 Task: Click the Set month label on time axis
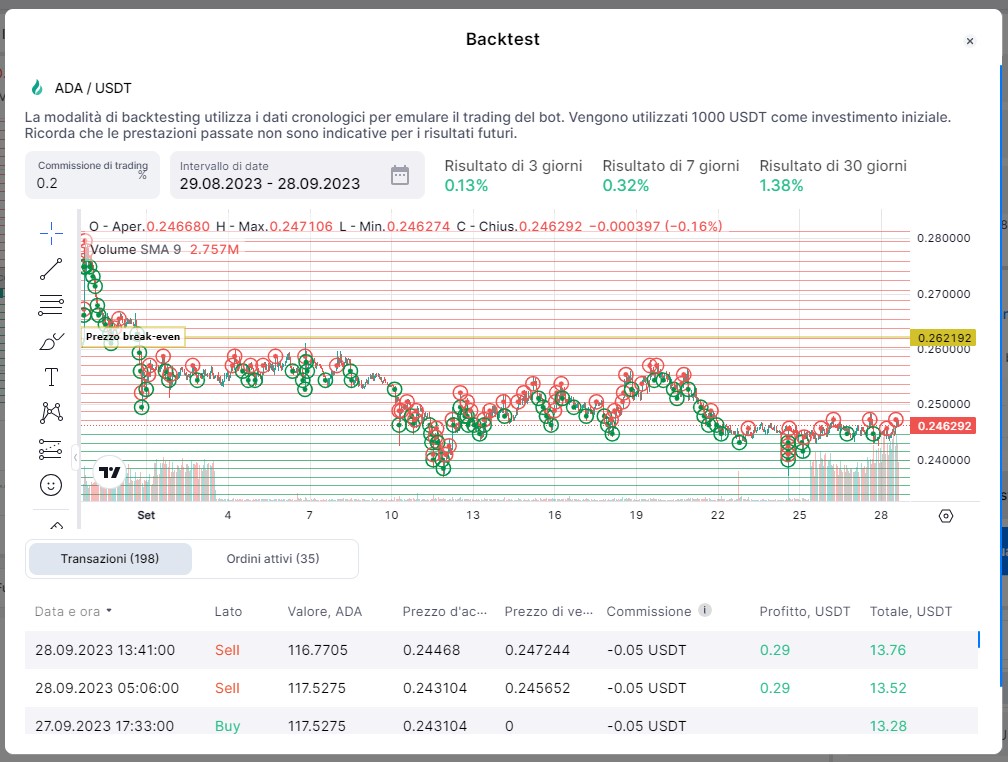146,515
